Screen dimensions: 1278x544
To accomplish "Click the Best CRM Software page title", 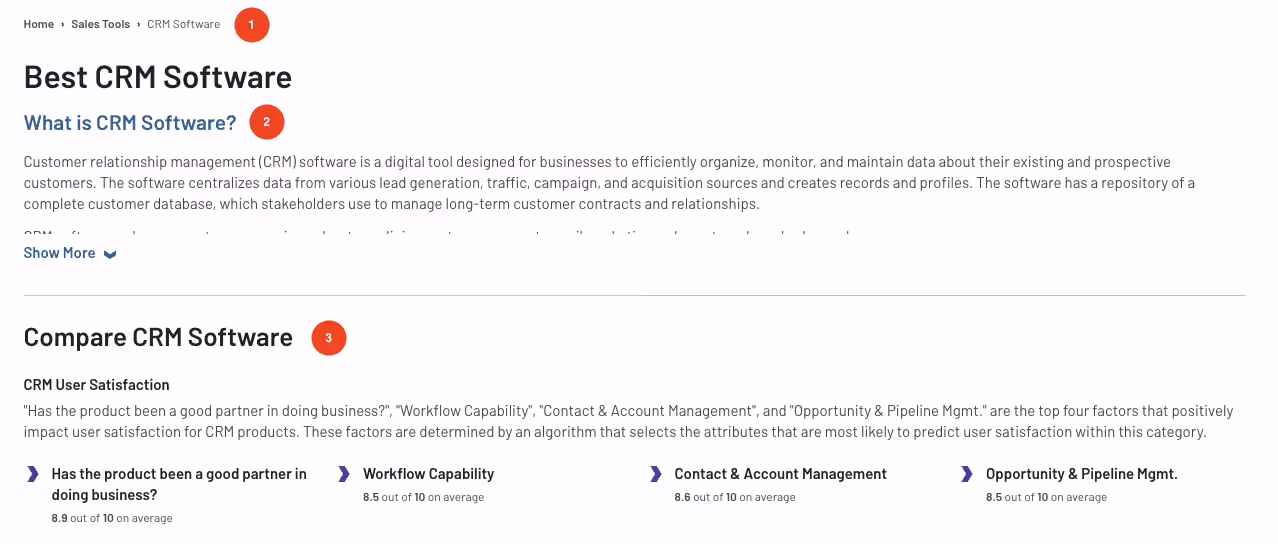I will 158,77.
